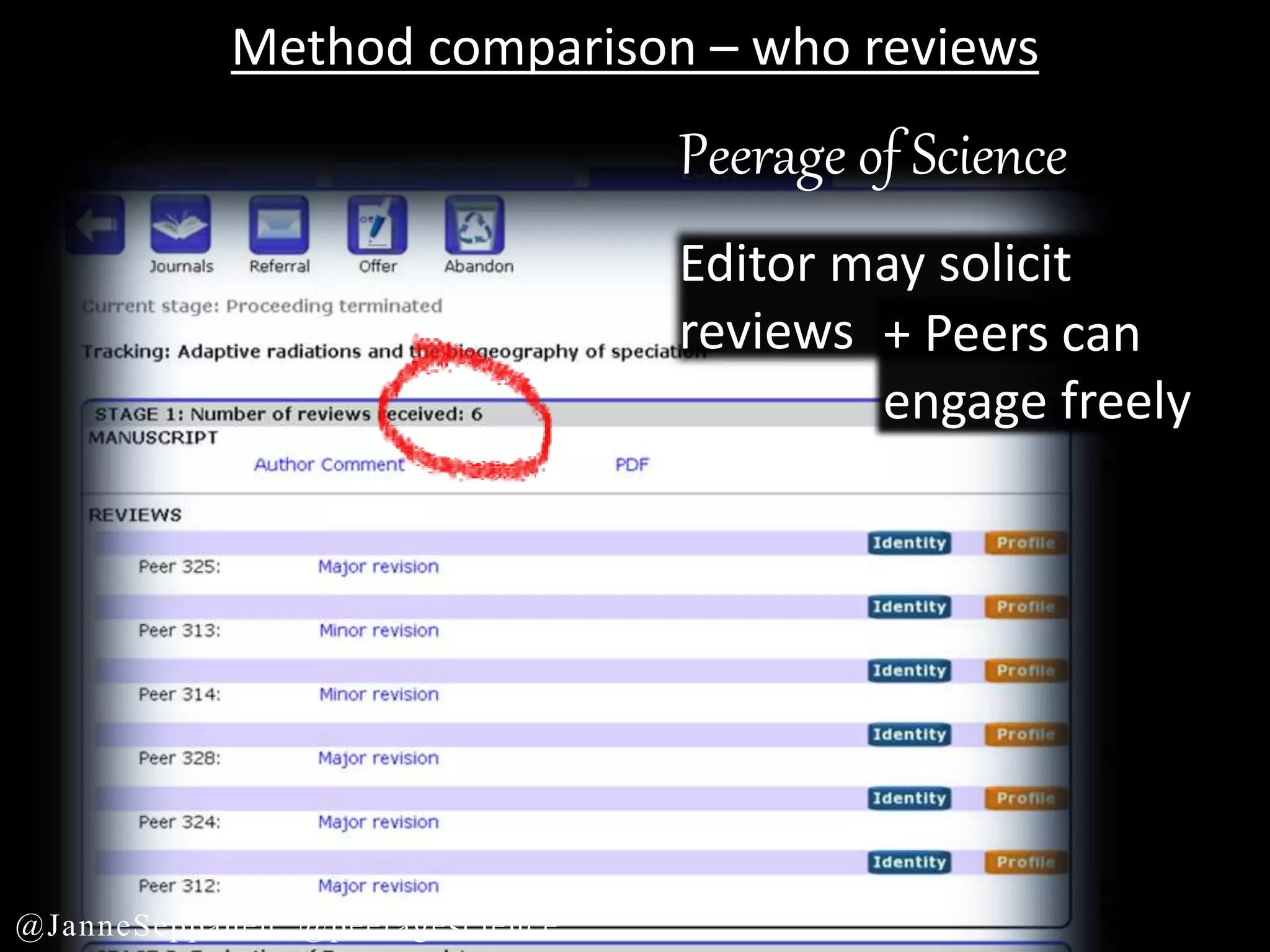Open Peer 314 Minor revision review
1270x952 pixels.
[379, 694]
